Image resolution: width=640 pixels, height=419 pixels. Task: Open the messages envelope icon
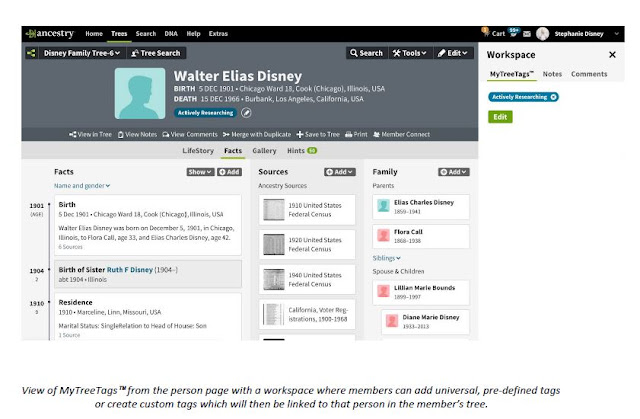coord(527,34)
